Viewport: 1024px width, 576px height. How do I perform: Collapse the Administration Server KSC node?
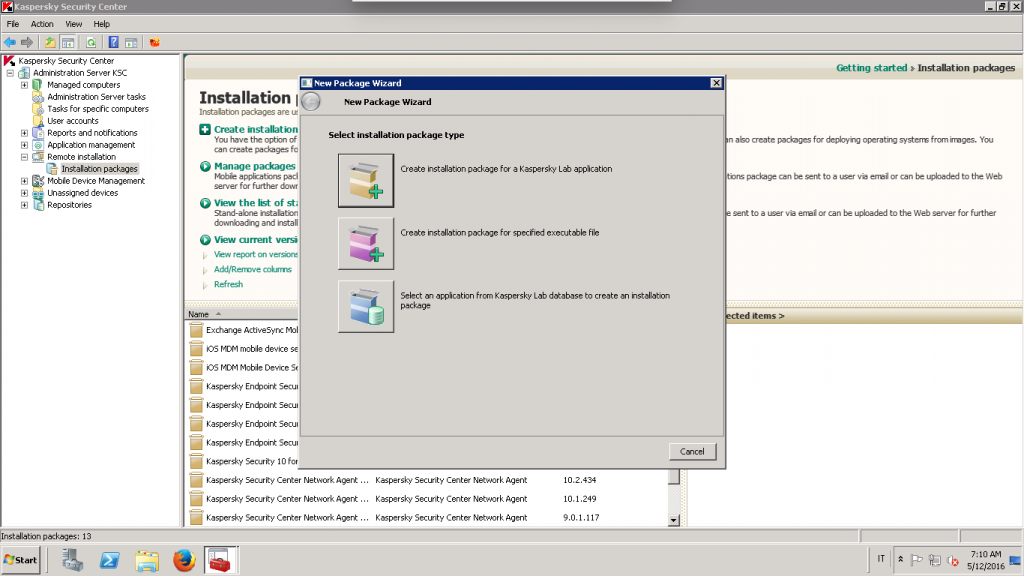click(x=10, y=73)
